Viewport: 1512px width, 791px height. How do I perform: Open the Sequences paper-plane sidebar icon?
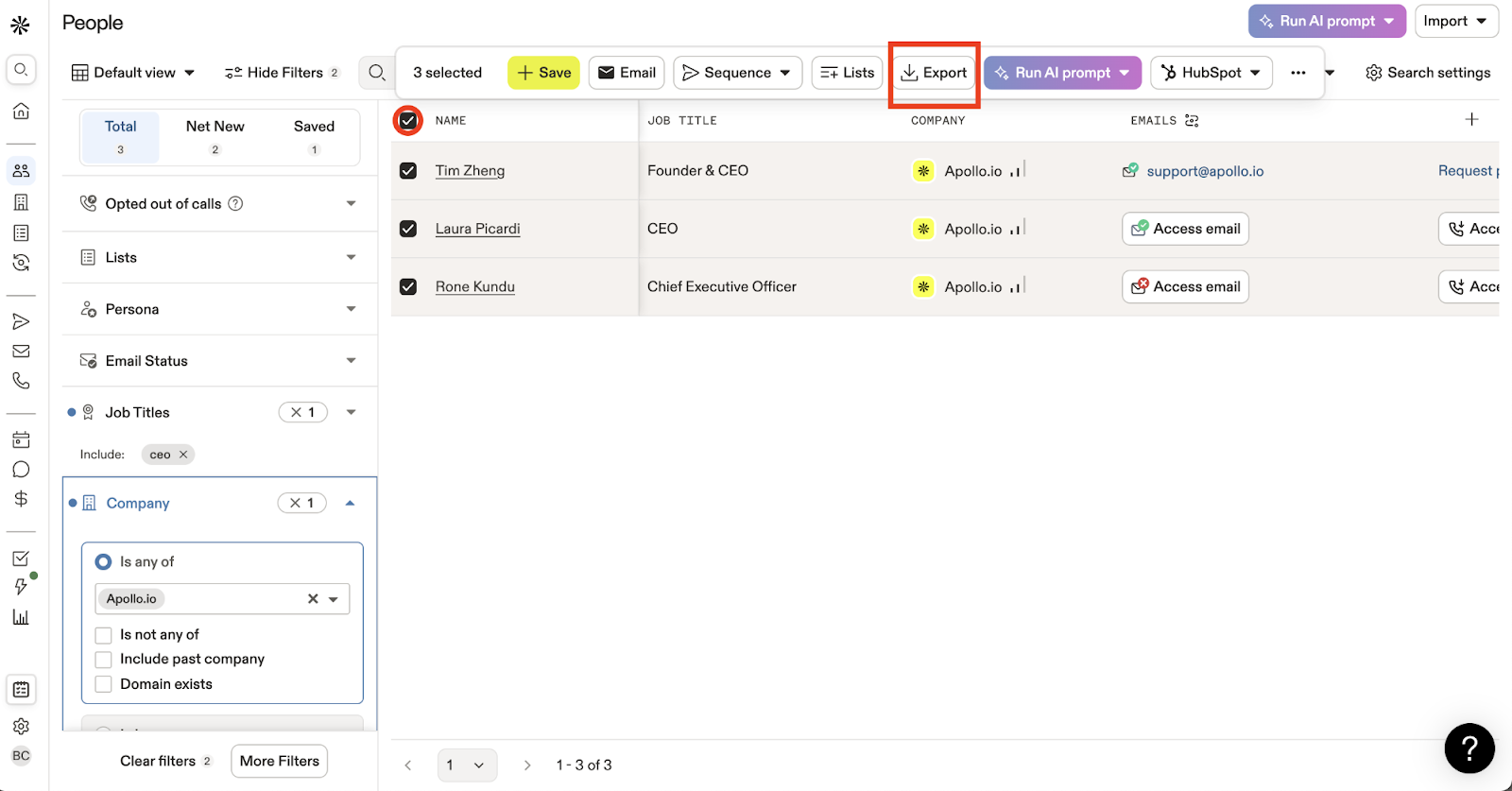pyautogui.click(x=21, y=322)
